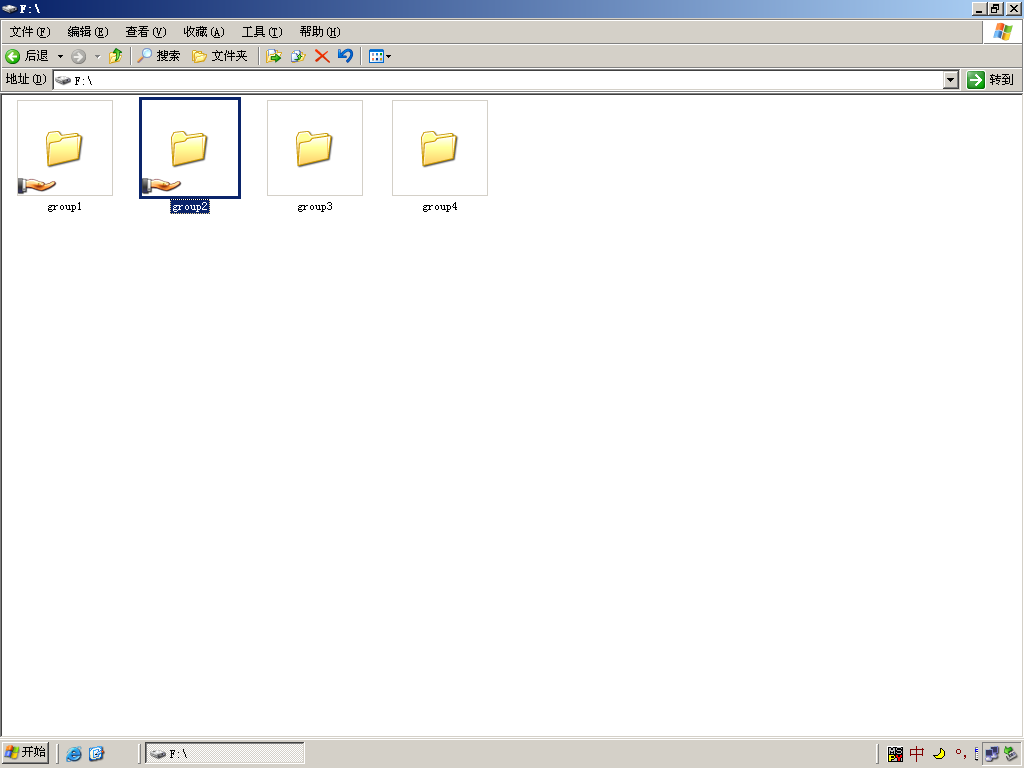Open Search (搜索) in the toolbar

point(159,56)
